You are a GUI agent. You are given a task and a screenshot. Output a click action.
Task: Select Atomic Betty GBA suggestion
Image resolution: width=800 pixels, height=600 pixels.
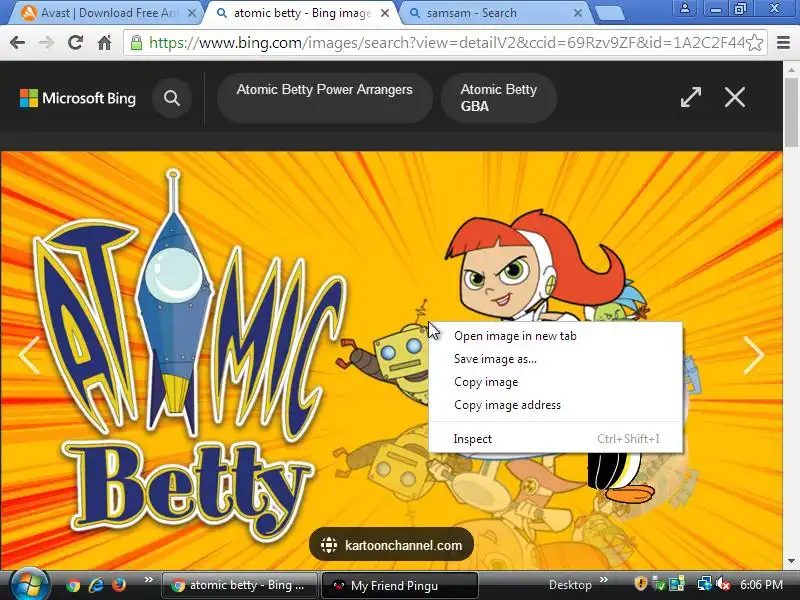coord(498,97)
